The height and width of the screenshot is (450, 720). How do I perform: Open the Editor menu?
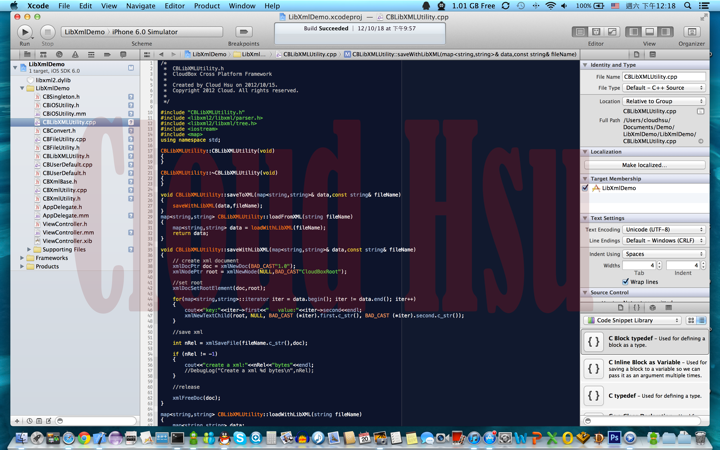(x=174, y=6)
